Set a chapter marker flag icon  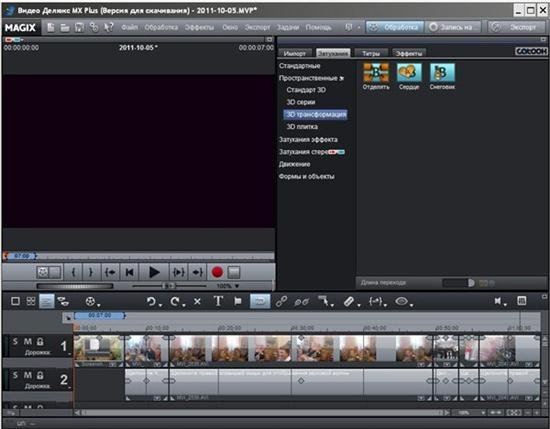point(238,301)
